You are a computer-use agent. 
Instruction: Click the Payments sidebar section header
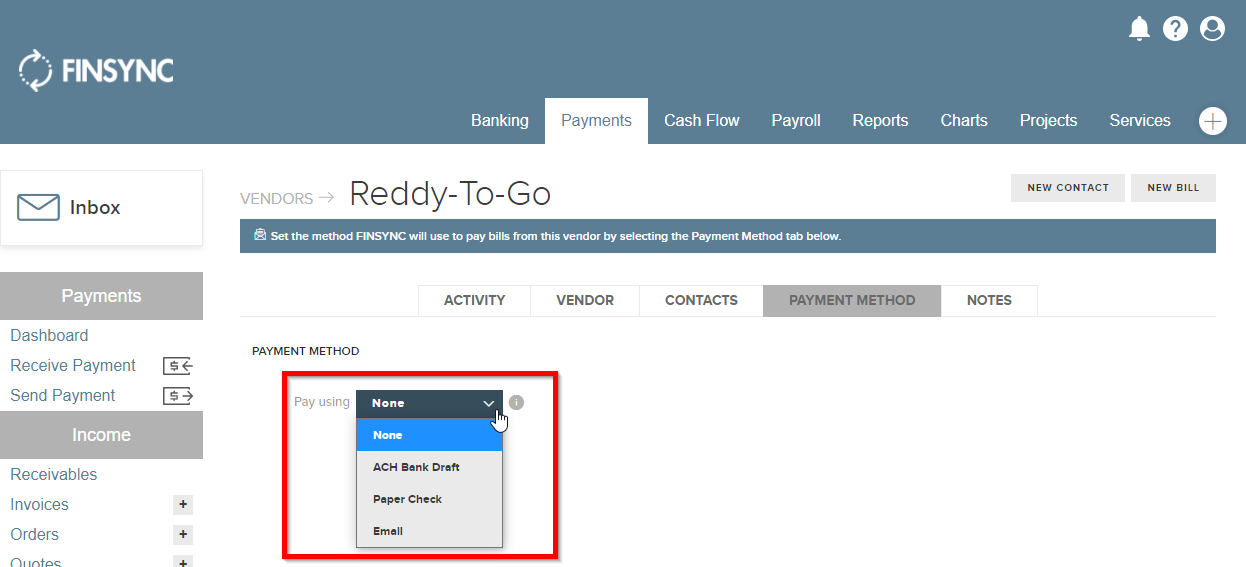coord(101,296)
